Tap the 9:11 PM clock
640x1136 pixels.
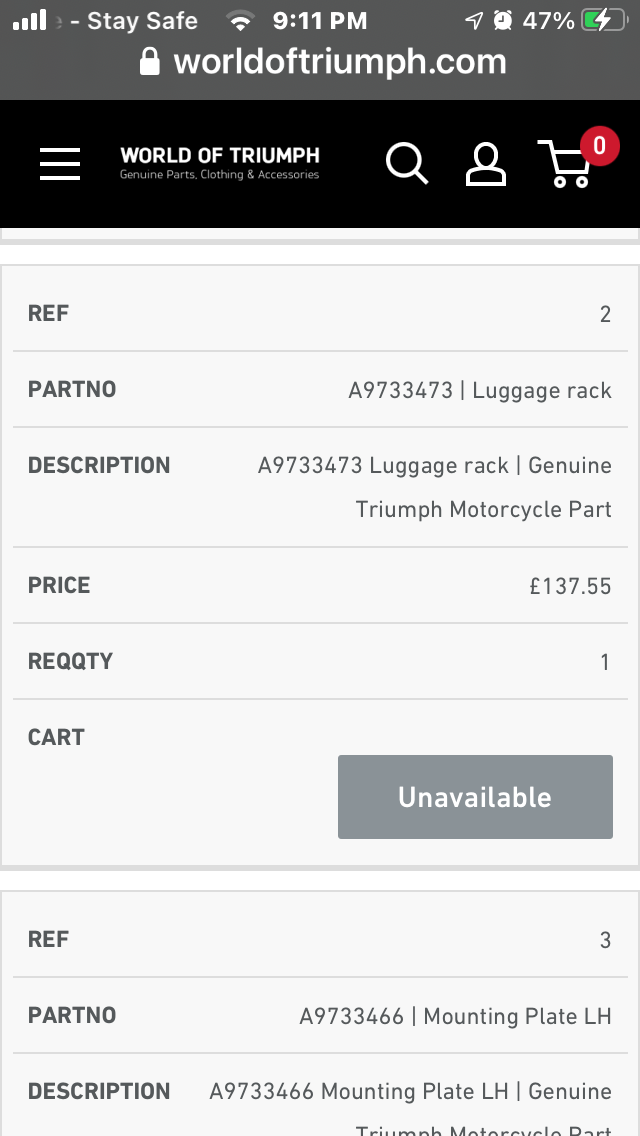(x=320, y=20)
